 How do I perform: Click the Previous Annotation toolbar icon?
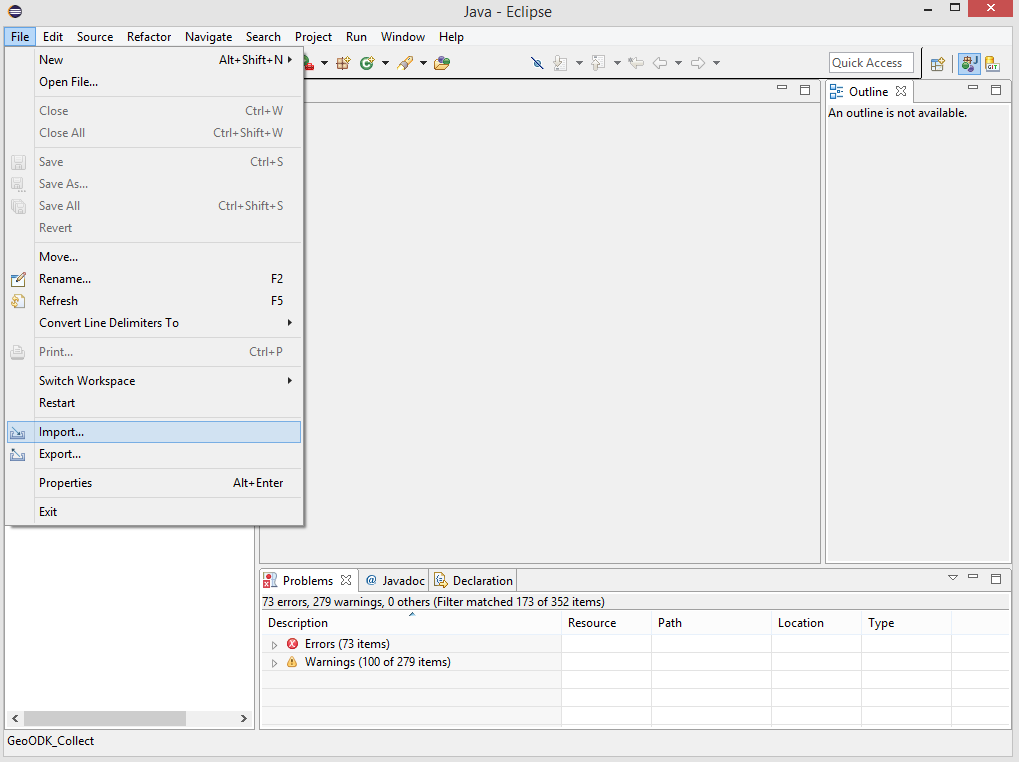point(599,63)
